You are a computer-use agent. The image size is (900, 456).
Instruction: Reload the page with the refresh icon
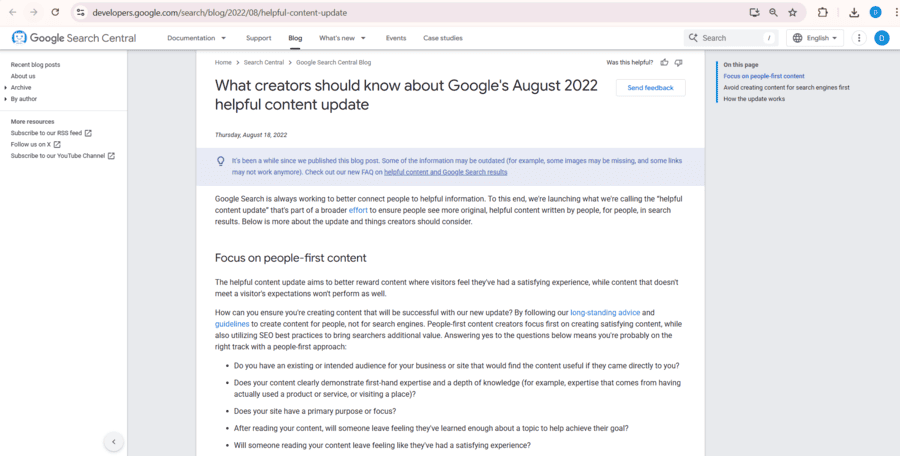(55, 12)
